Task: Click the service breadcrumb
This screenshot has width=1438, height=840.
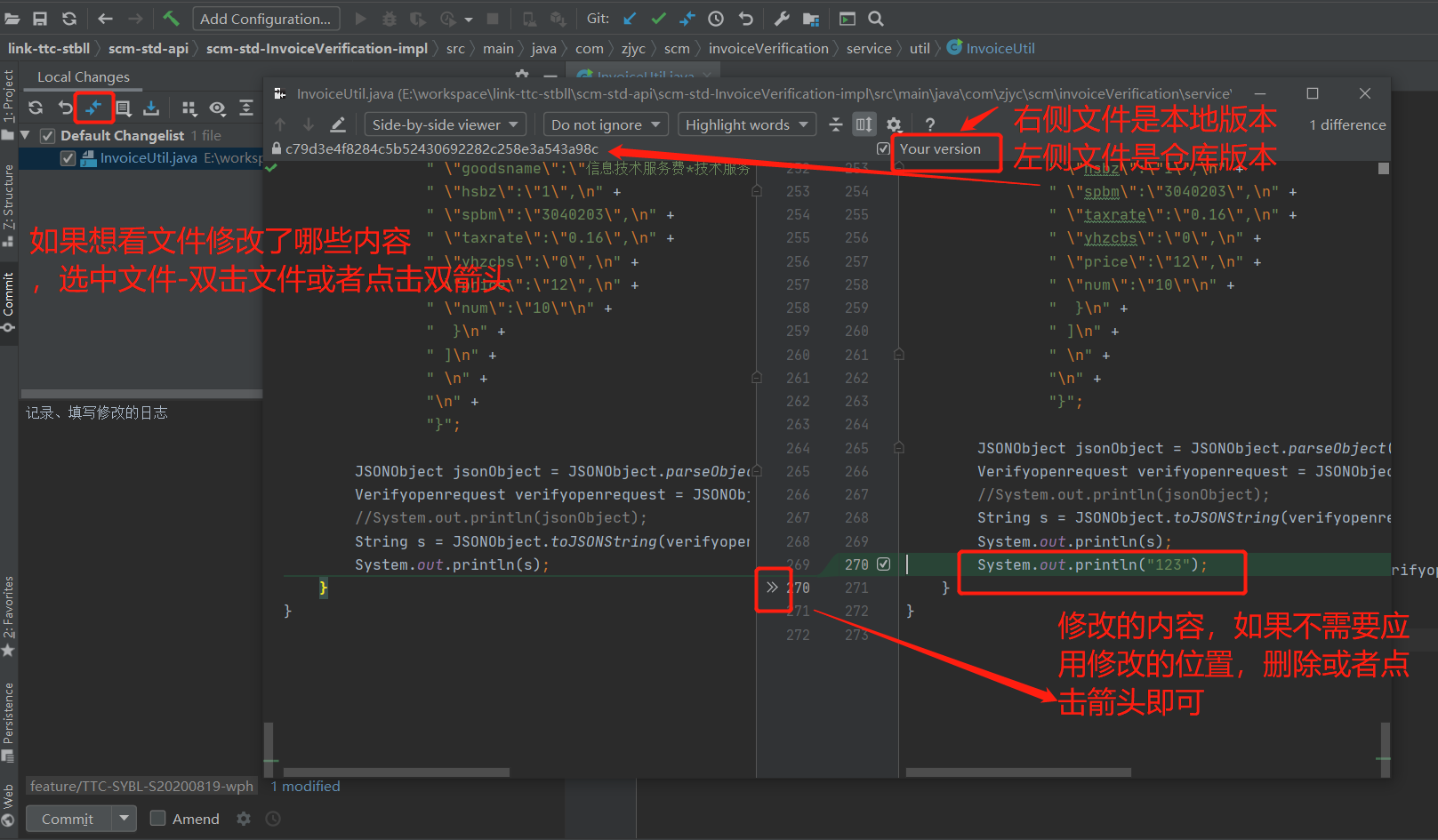Action: click(869, 48)
